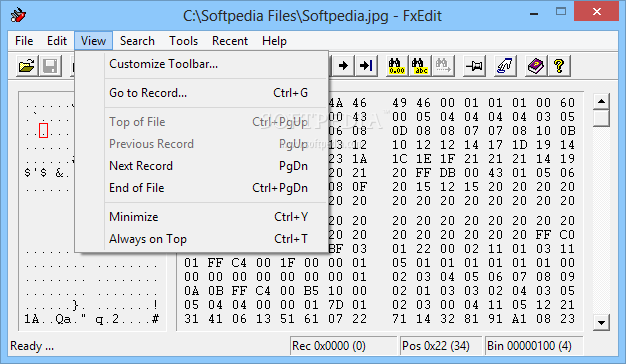The image size is (626, 364).
Task: Toggle Always on Top menu option
Action: (201, 239)
